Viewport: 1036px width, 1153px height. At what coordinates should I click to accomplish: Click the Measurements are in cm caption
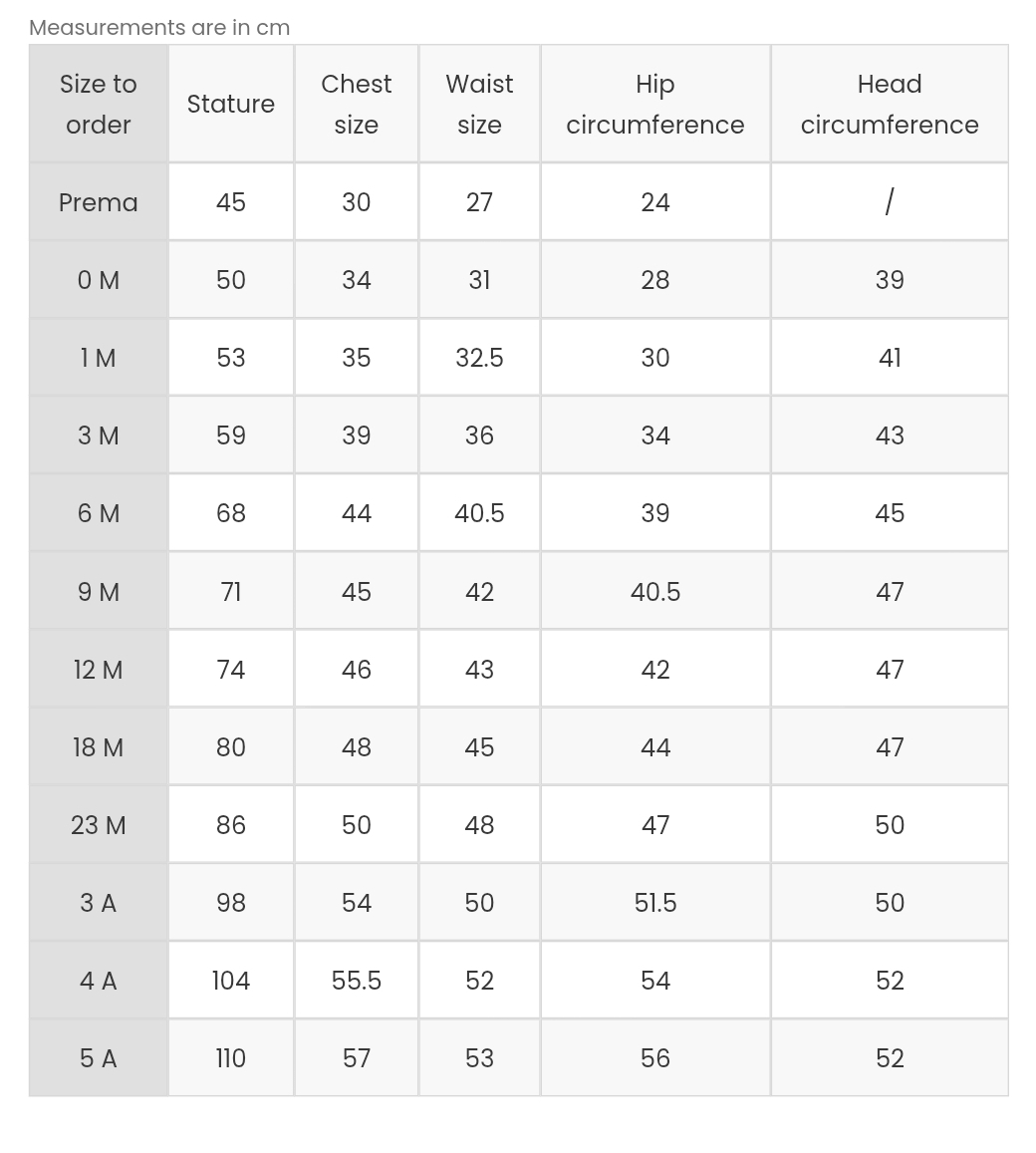coord(159,28)
